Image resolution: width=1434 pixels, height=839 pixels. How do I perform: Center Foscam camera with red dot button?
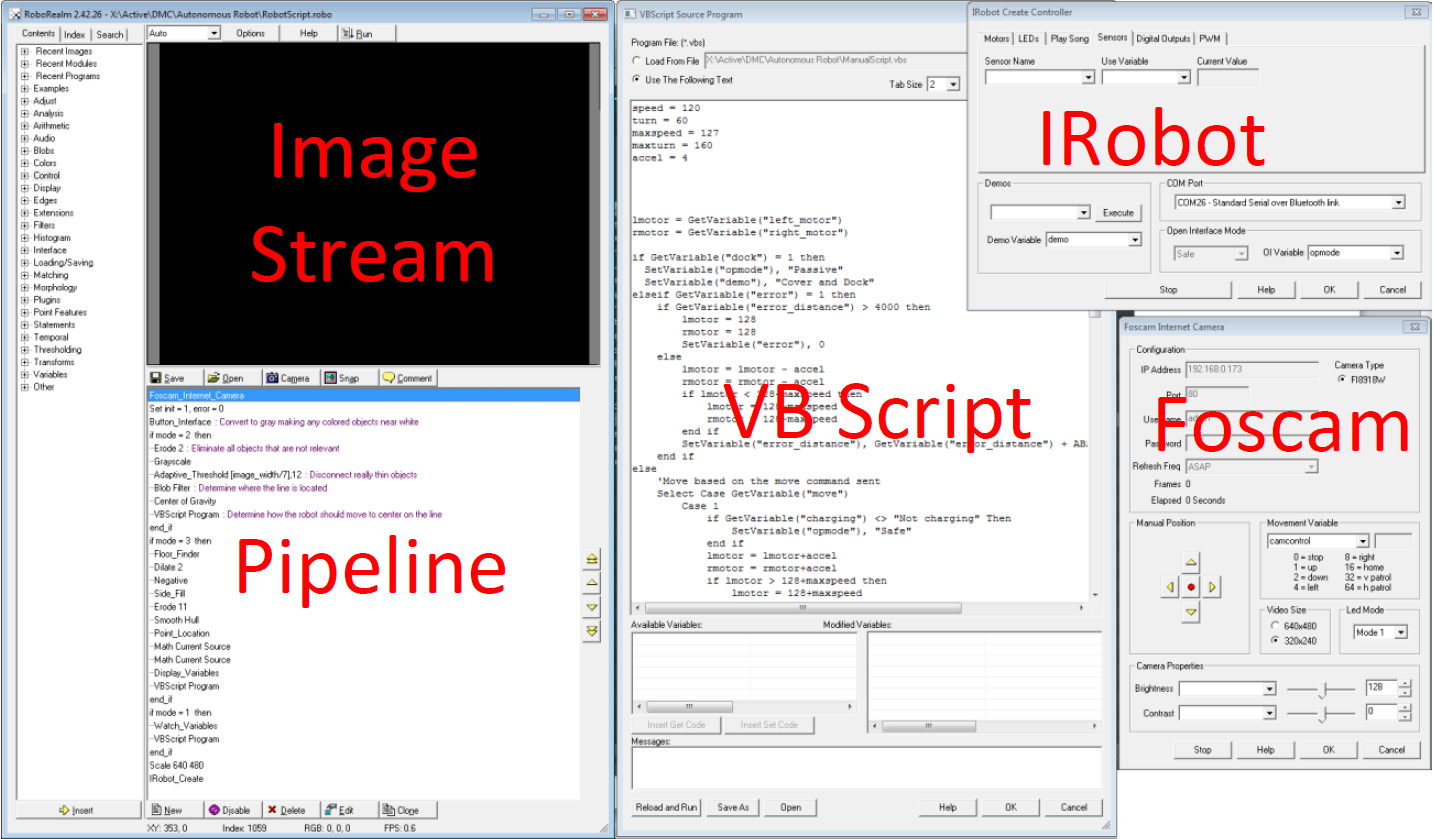[x=1191, y=587]
